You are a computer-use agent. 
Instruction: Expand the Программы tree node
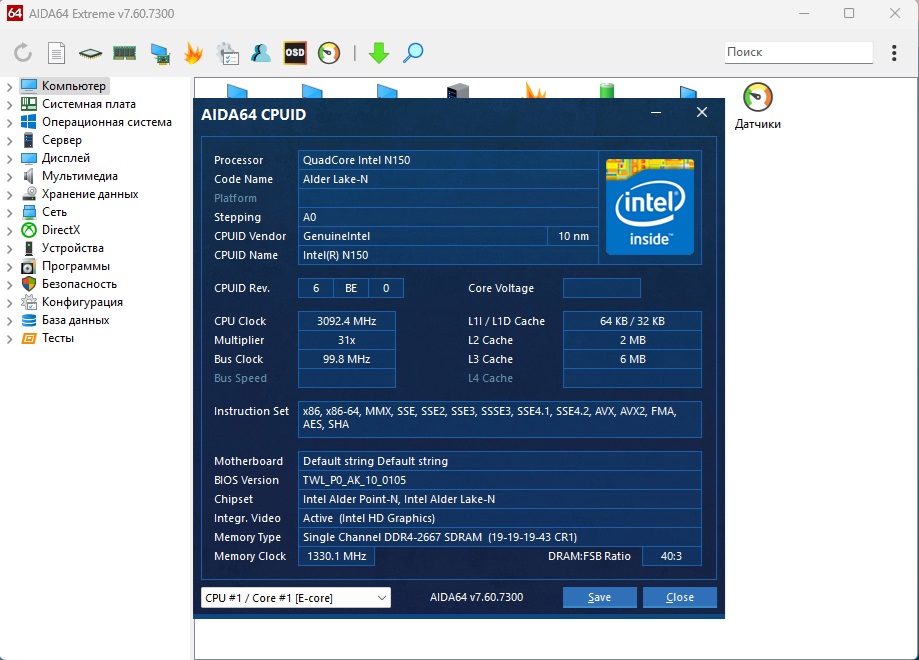point(9,267)
